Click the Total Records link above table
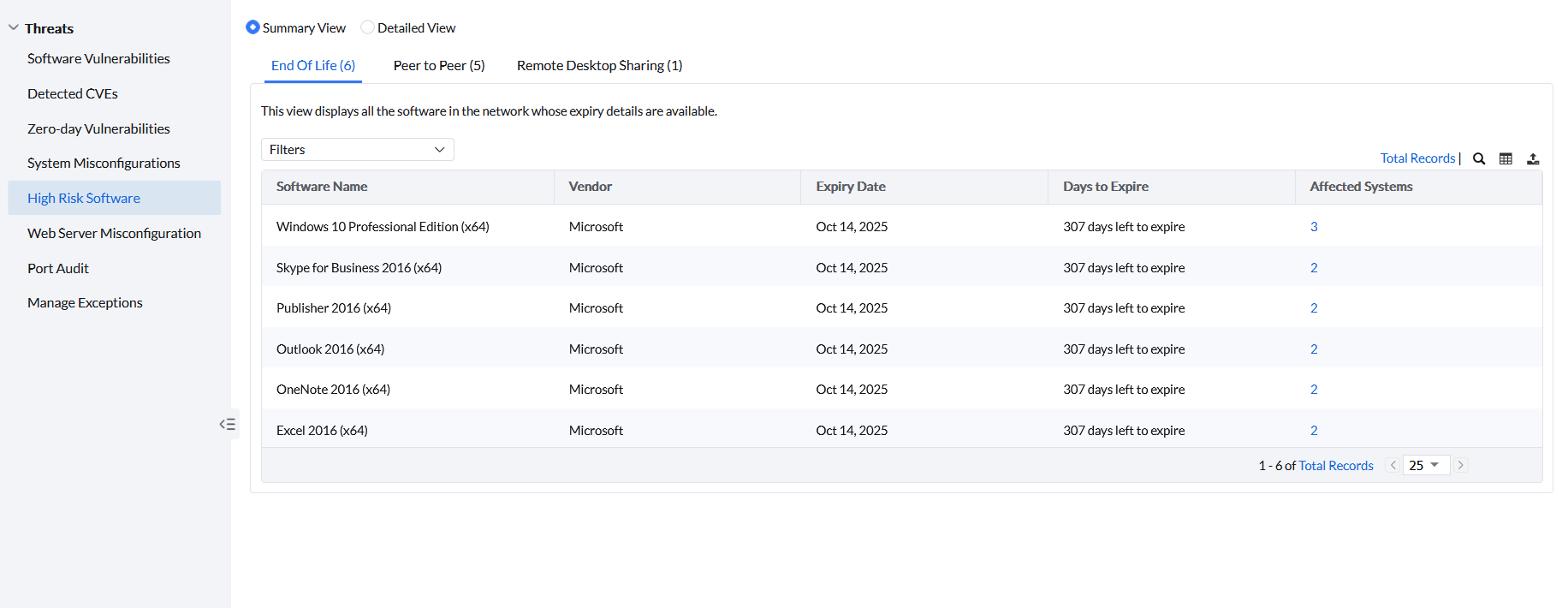 (1417, 158)
